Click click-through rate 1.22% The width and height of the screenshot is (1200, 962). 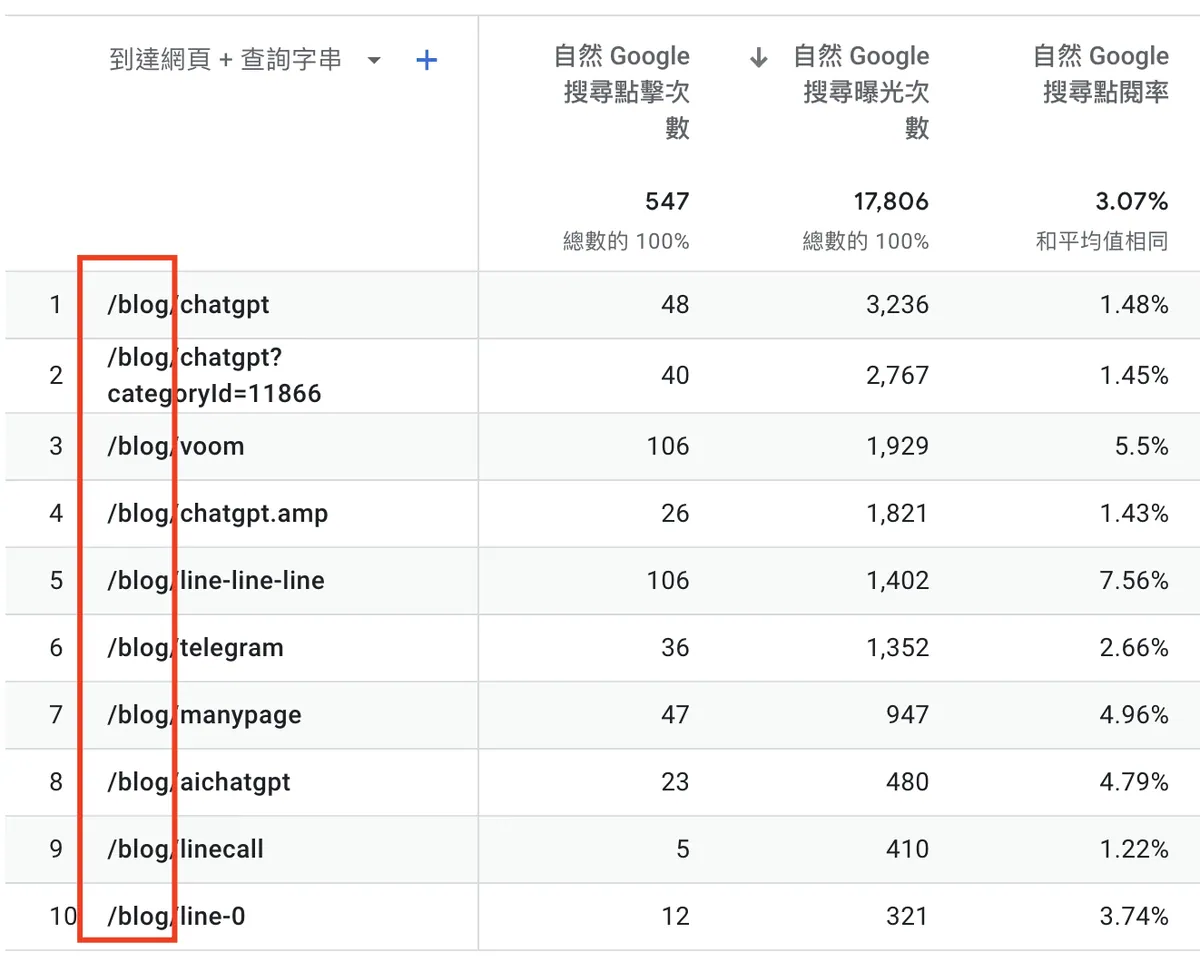click(1134, 849)
